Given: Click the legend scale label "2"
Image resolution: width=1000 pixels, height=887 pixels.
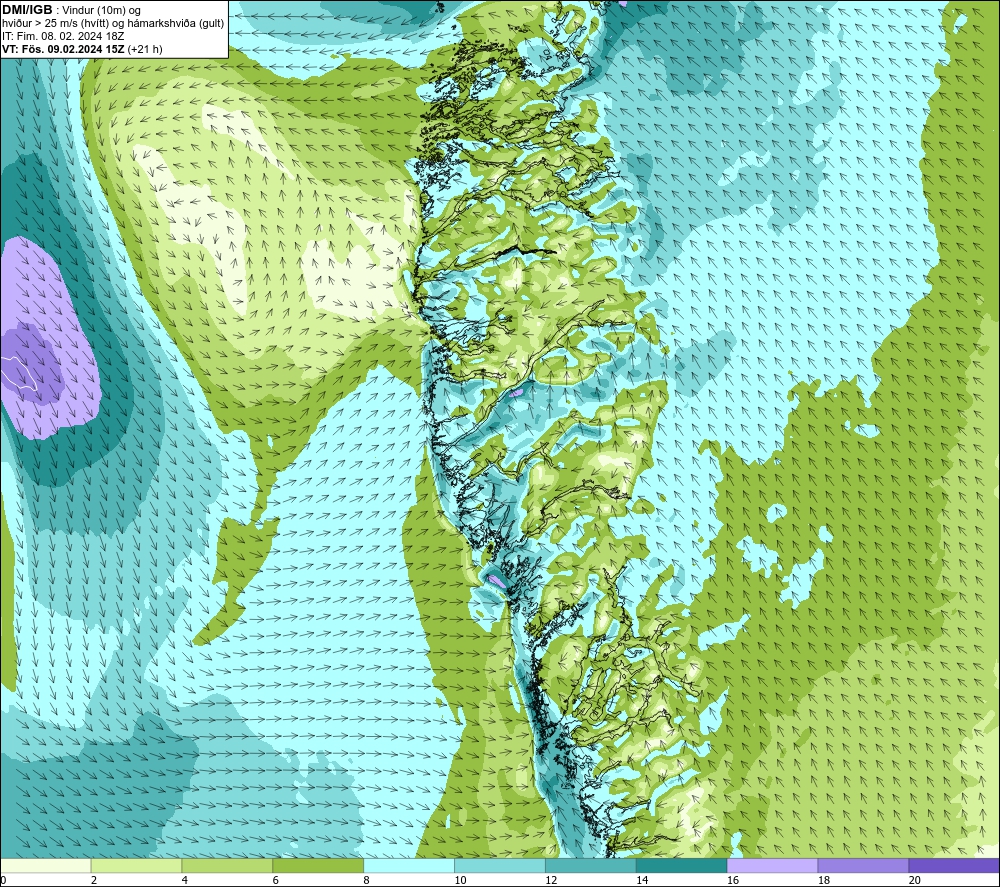Looking at the screenshot, I should (x=94, y=881).
